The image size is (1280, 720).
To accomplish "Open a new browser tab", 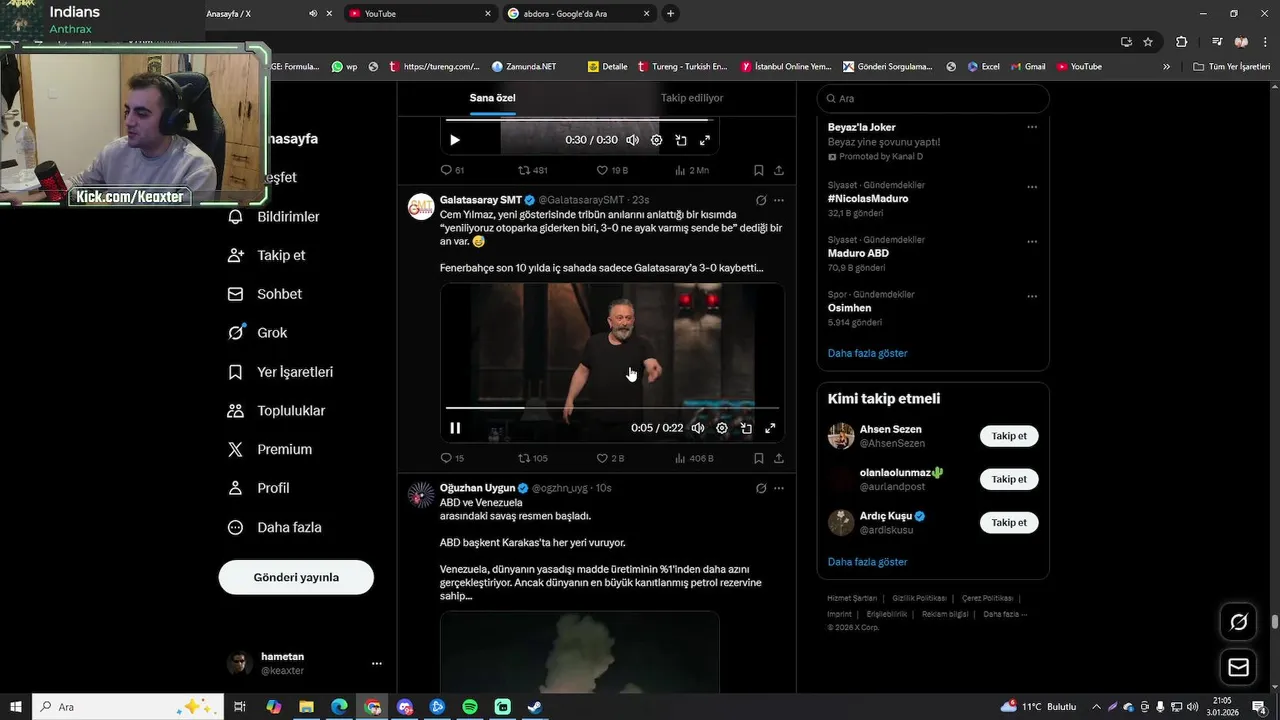I will pos(670,13).
